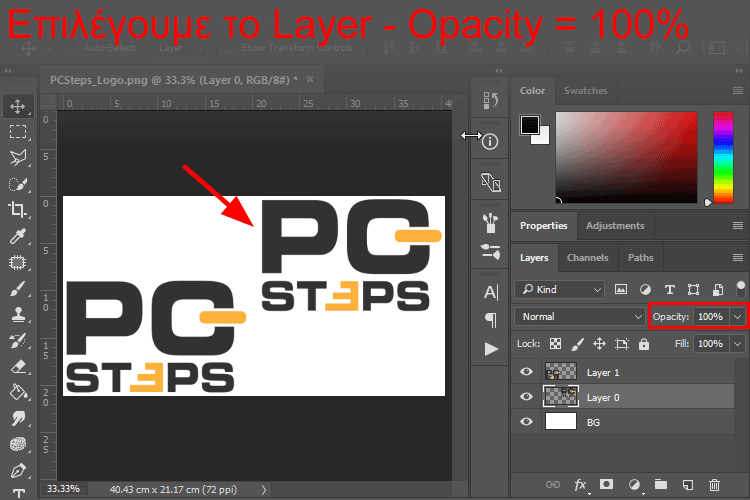Switch to the Swatches tab
Screen dimensions: 750x500
coord(585,90)
